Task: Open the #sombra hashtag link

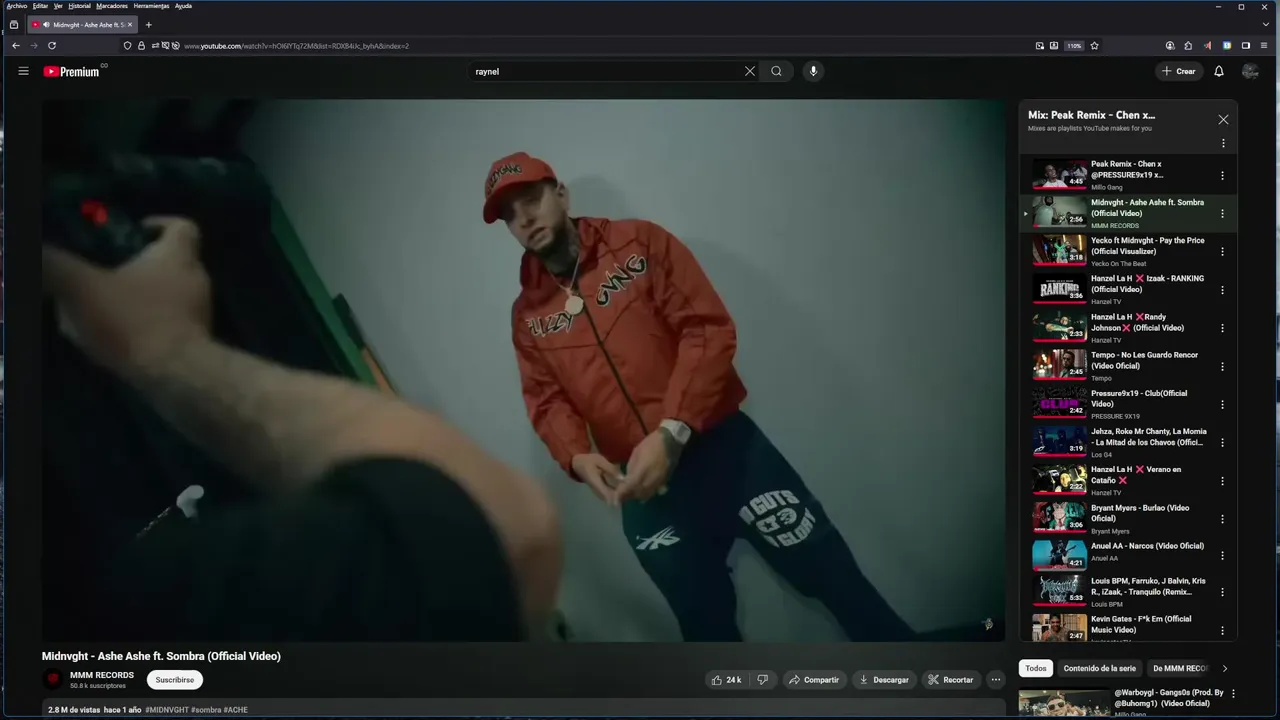Action: point(206,710)
